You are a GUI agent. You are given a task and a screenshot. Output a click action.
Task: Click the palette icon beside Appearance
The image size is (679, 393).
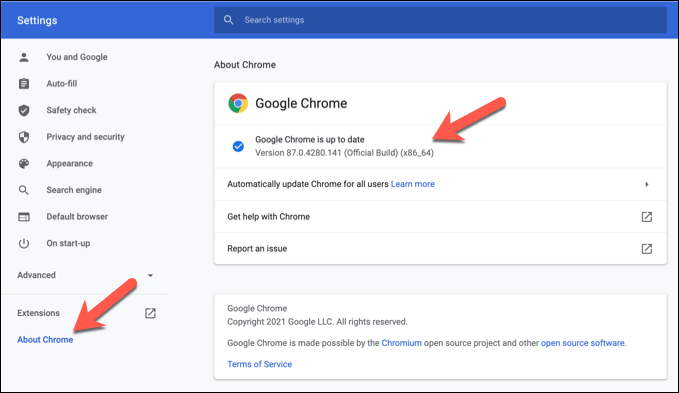[x=24, y=164]
